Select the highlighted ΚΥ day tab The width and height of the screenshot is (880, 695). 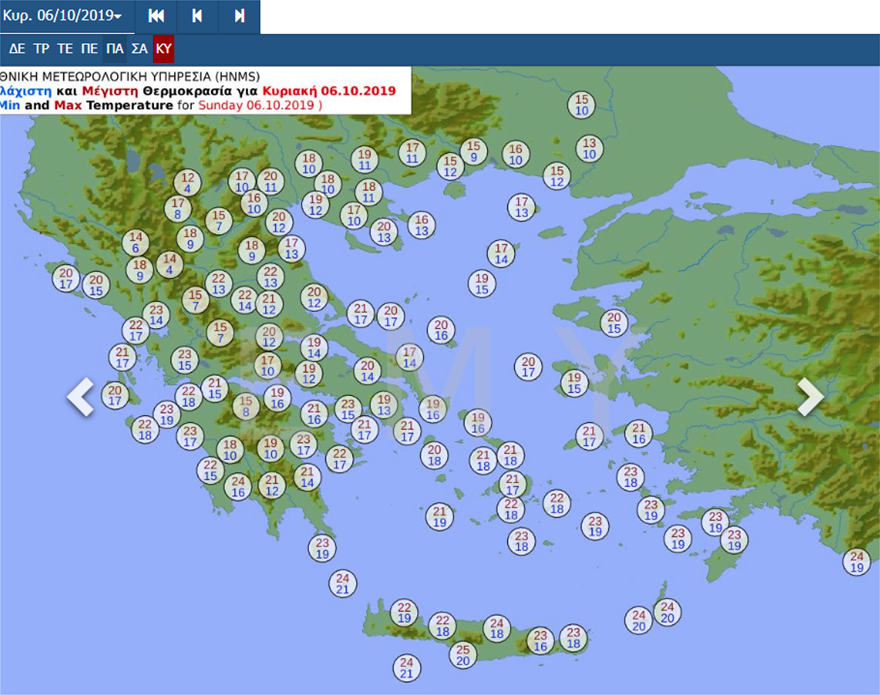pyautogui.click(x=164, y=48)
